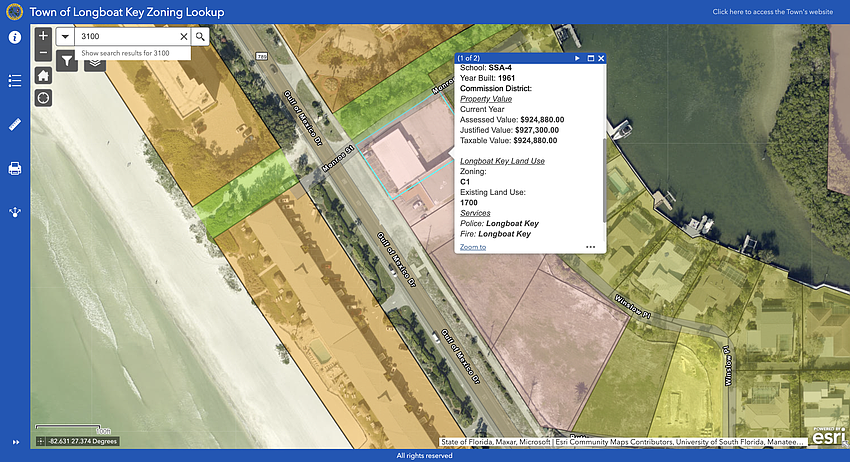This screenshot has width=850, height=462.
Task: Find my location on map
Action: 43,98
